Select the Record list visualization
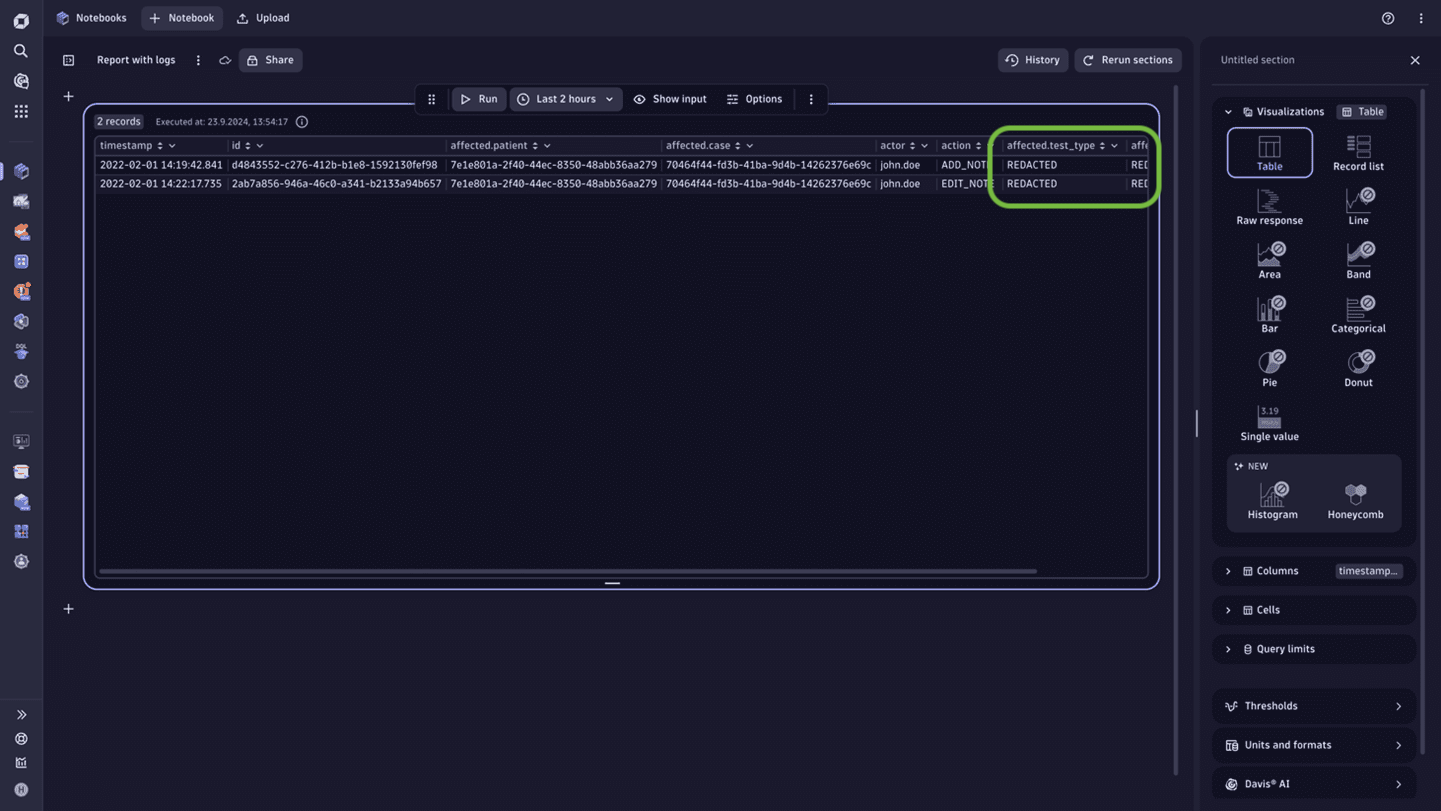The width and height of the screenshot is (1441, 811). pyautogui.click(x=1357, y=152)
